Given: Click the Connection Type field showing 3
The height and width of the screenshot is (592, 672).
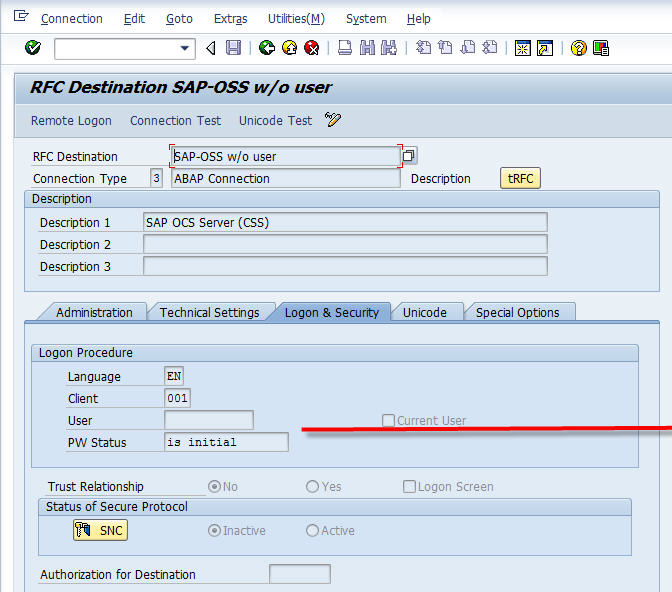Looking at the screenshot, I should (156, 178).
